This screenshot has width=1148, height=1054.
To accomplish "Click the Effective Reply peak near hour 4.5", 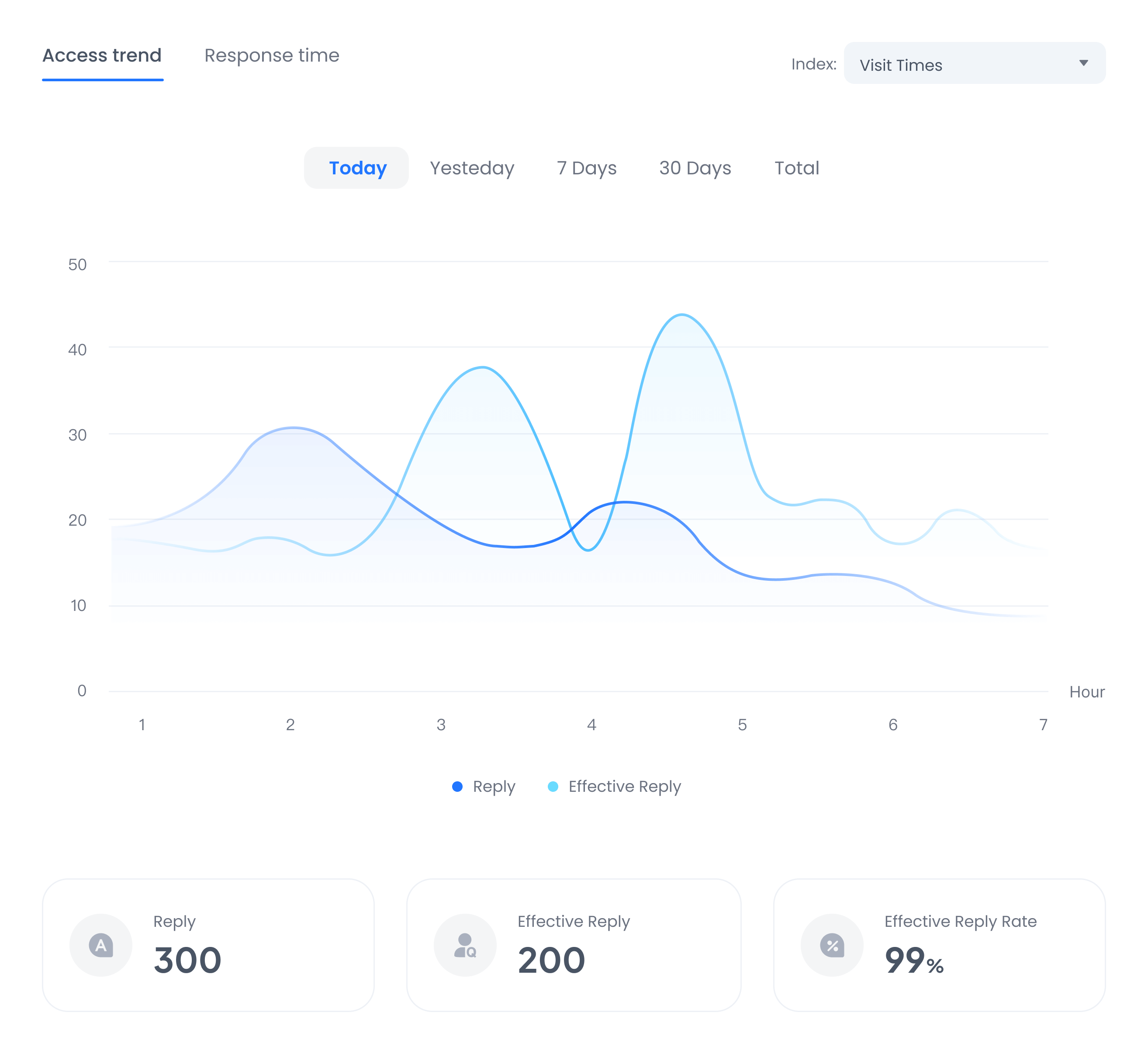I will [682, 315].
